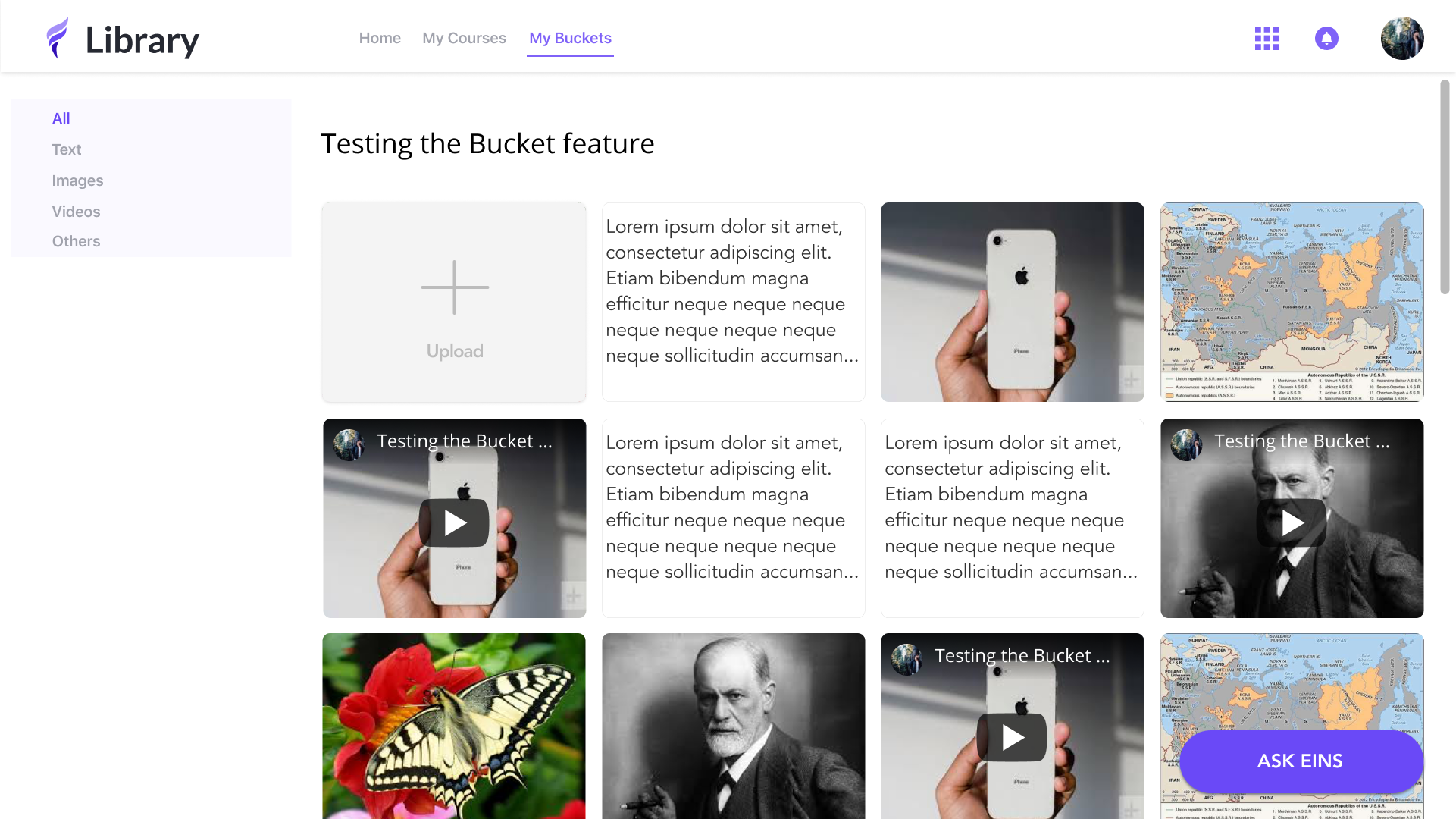Viewport: 1456px width, 819px height.
Task: Play the Freud portrait video
Action: pos(1292,522)
